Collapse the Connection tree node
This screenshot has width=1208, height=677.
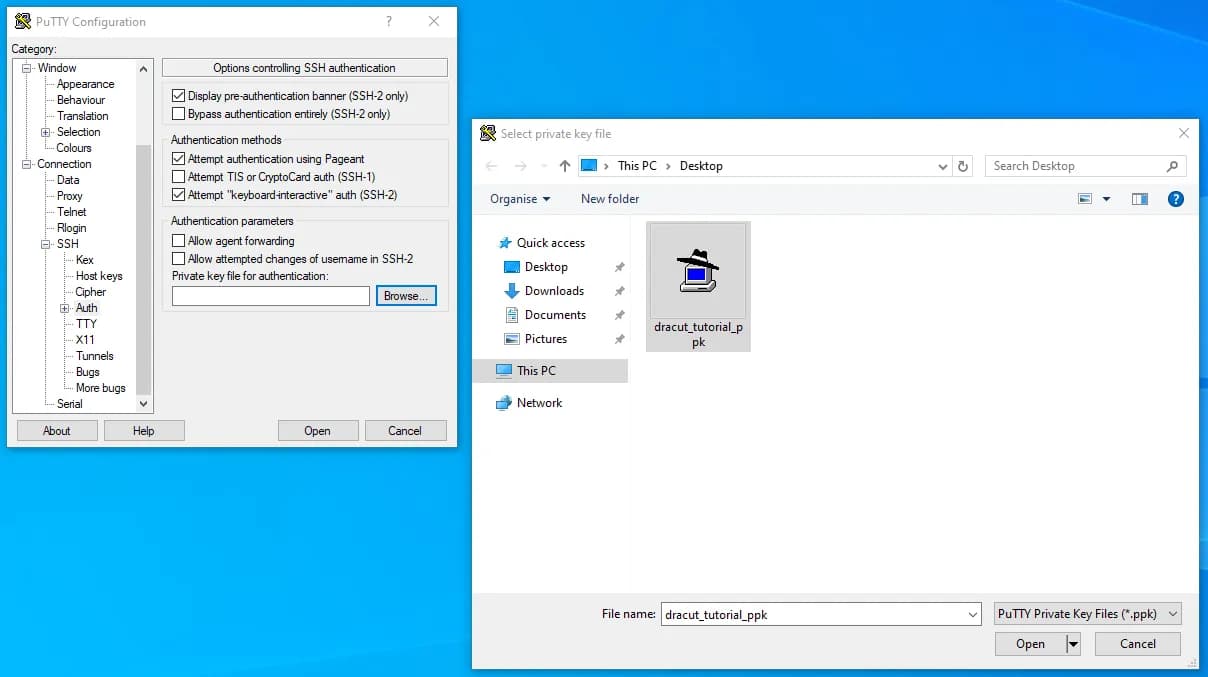pos(27,164)
